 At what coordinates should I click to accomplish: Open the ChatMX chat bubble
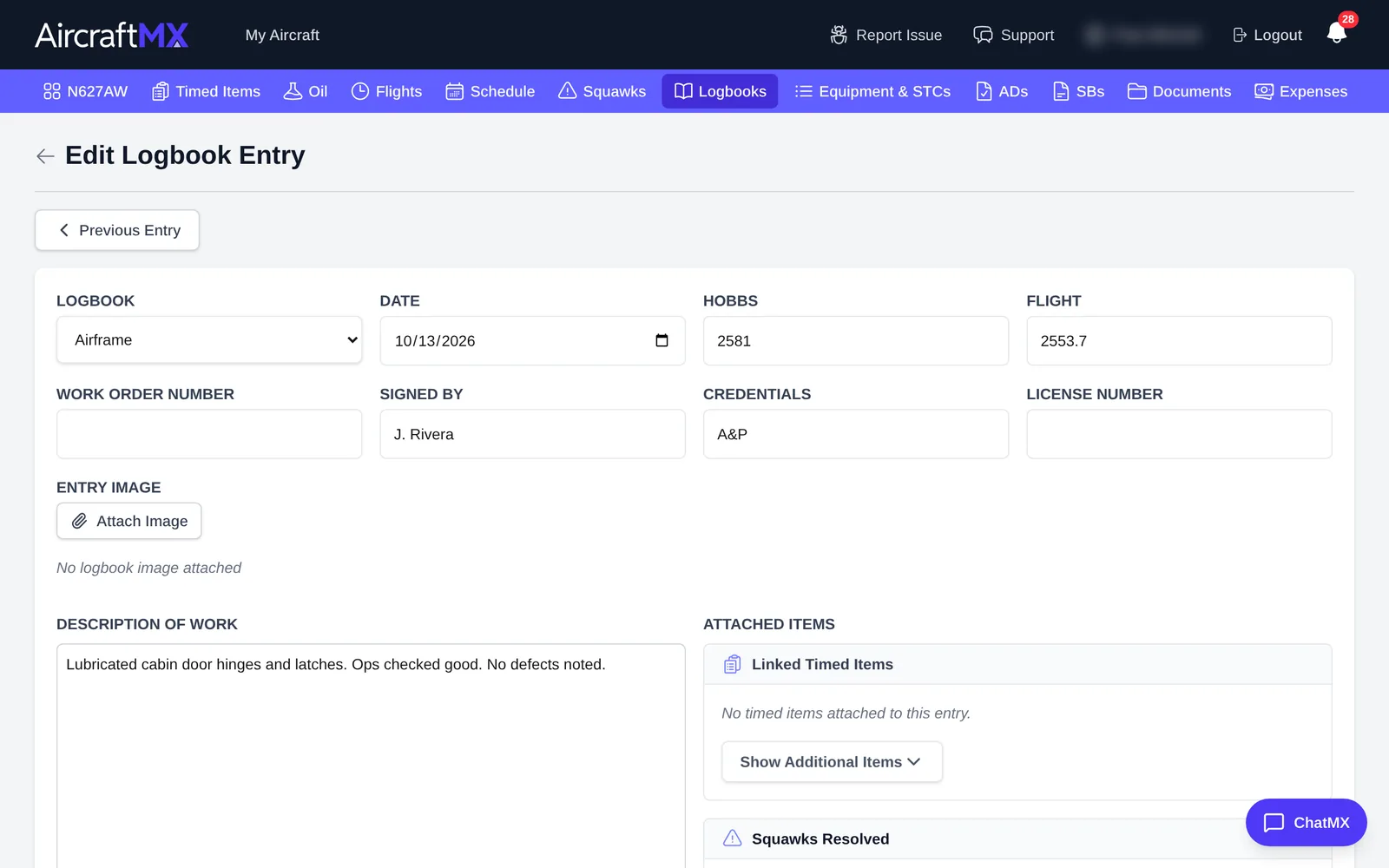1306,822
